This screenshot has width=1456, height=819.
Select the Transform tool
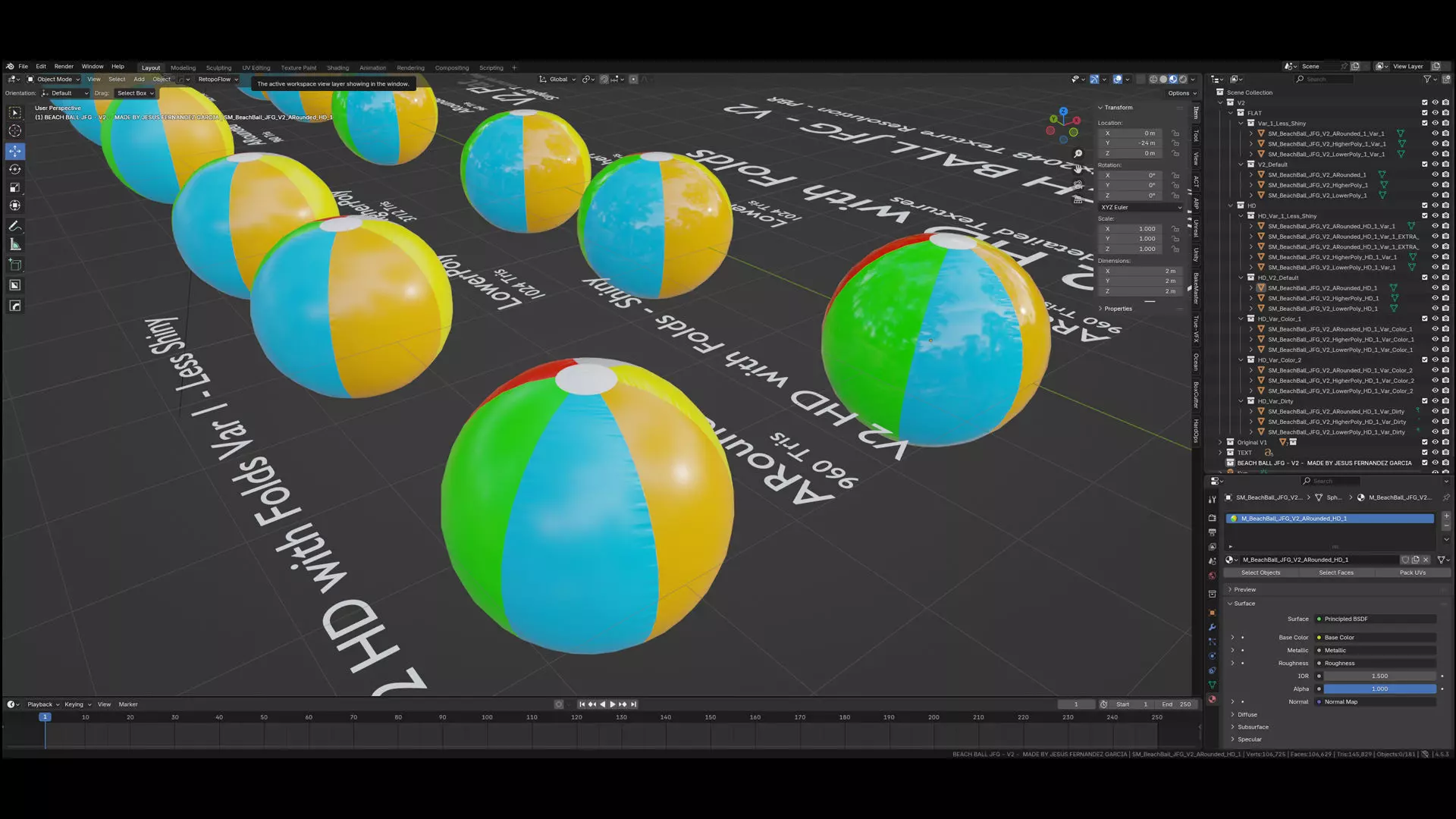point(15,206)
